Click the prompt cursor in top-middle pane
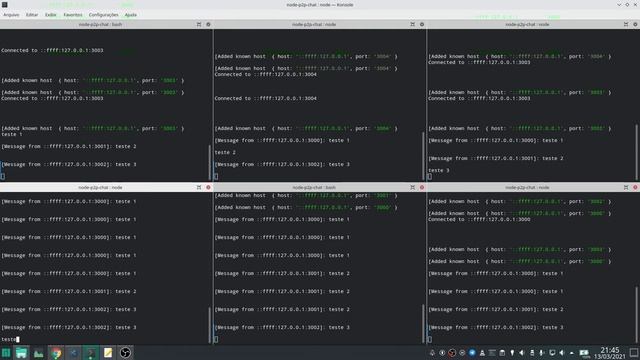The image size is (640, 360). (x=216, y=176)
